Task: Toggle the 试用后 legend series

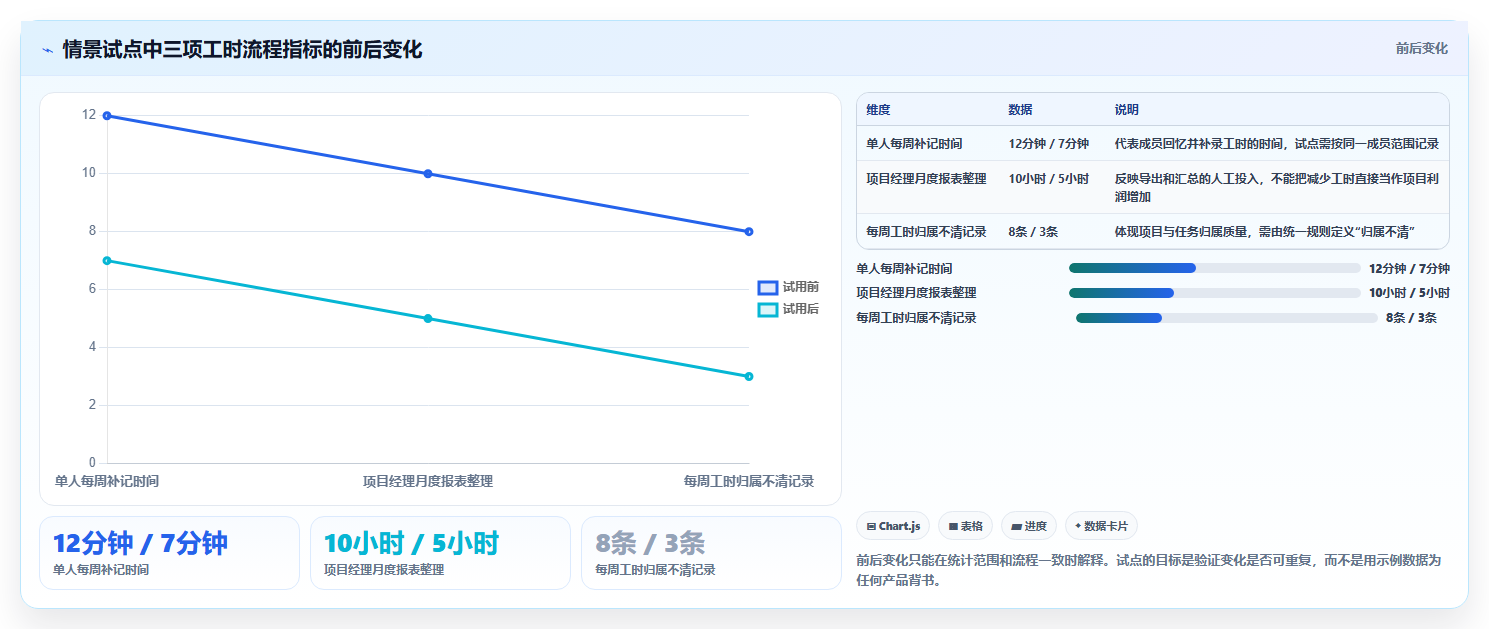Action: 788,309
